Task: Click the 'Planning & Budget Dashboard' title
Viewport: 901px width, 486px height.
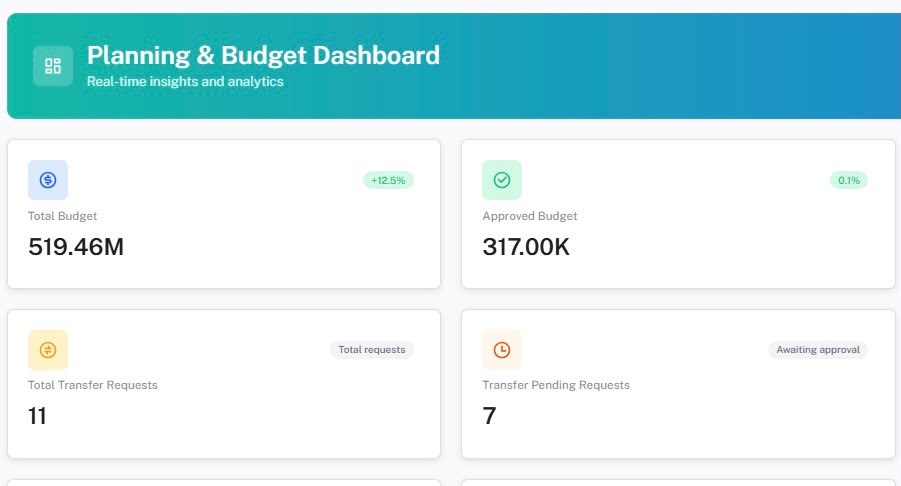Action: (263, 56)
